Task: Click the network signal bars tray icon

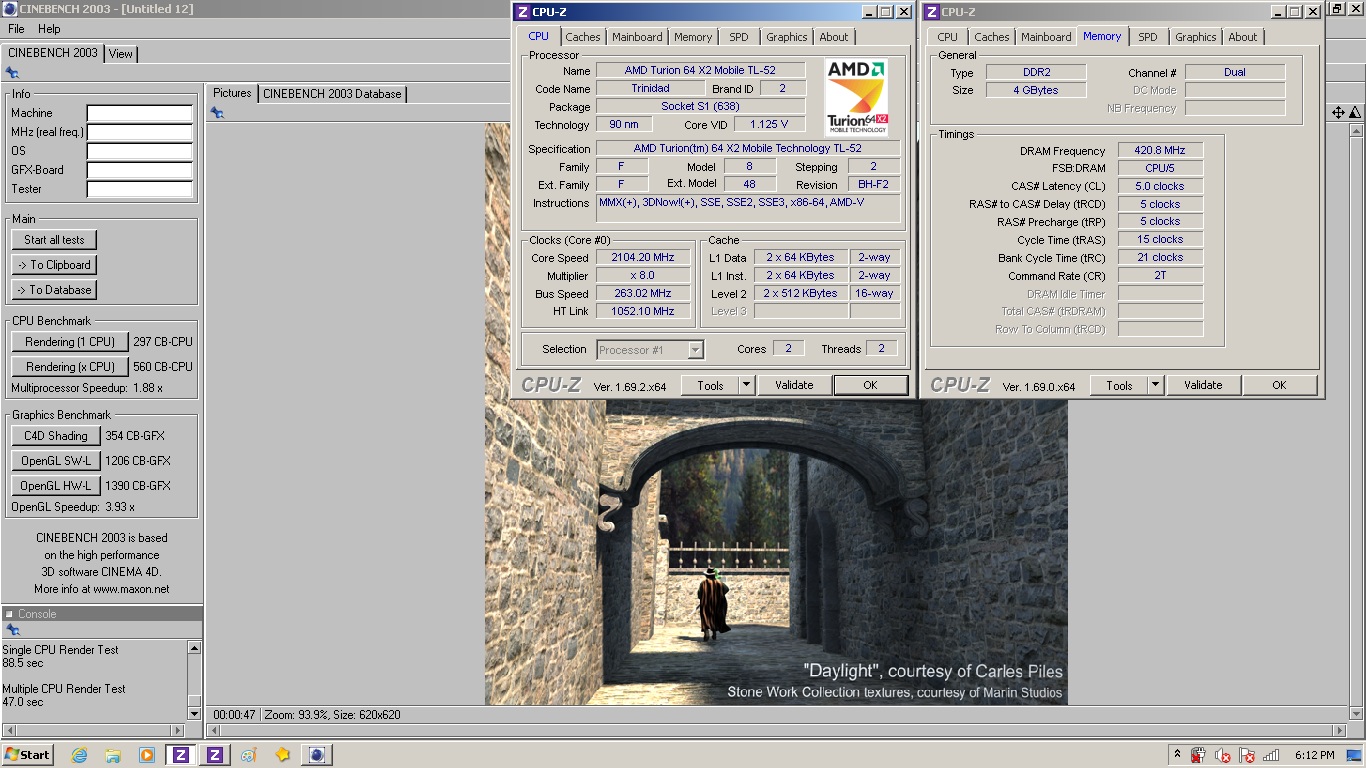Action: pyautogui.click(x=1271, y=755)
